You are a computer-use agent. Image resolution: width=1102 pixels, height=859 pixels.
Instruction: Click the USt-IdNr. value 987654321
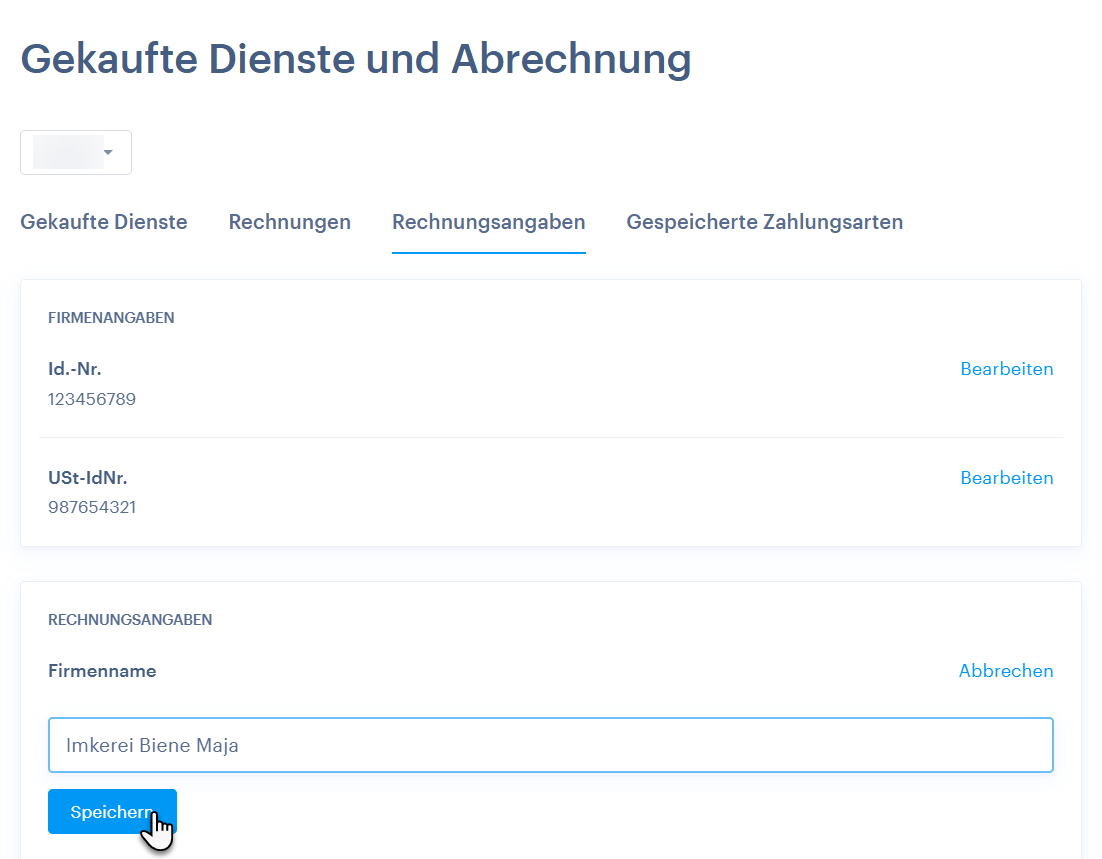92,507
